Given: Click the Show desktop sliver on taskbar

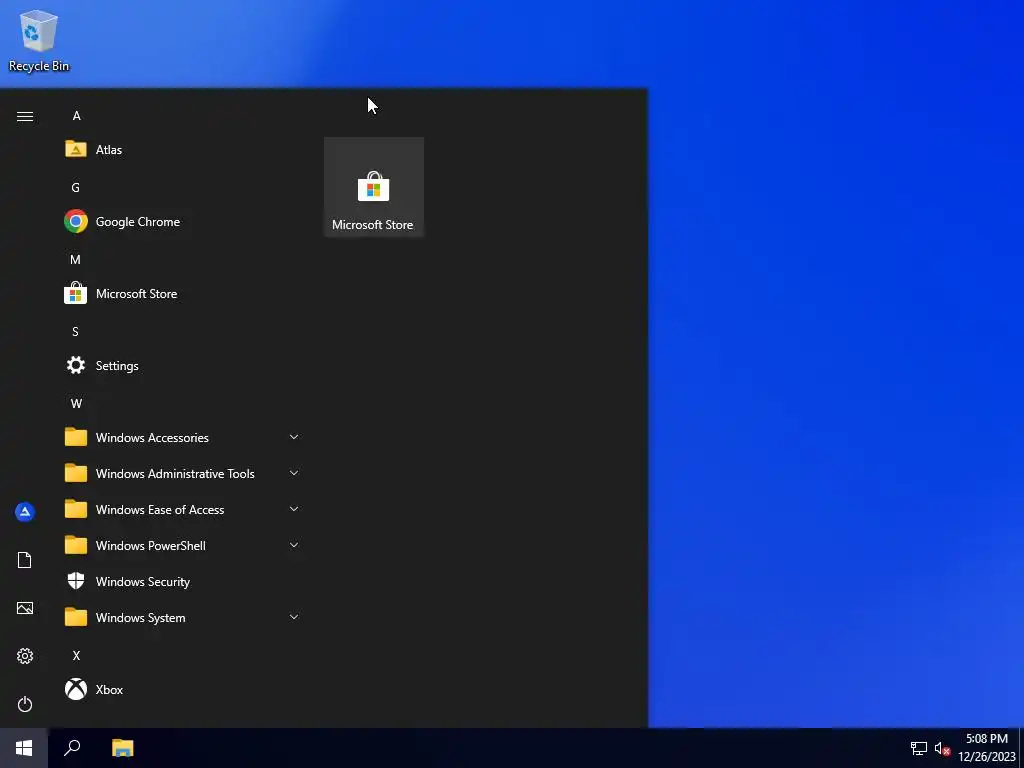Looking at the screenshot, I should [x=1021, y=748].
